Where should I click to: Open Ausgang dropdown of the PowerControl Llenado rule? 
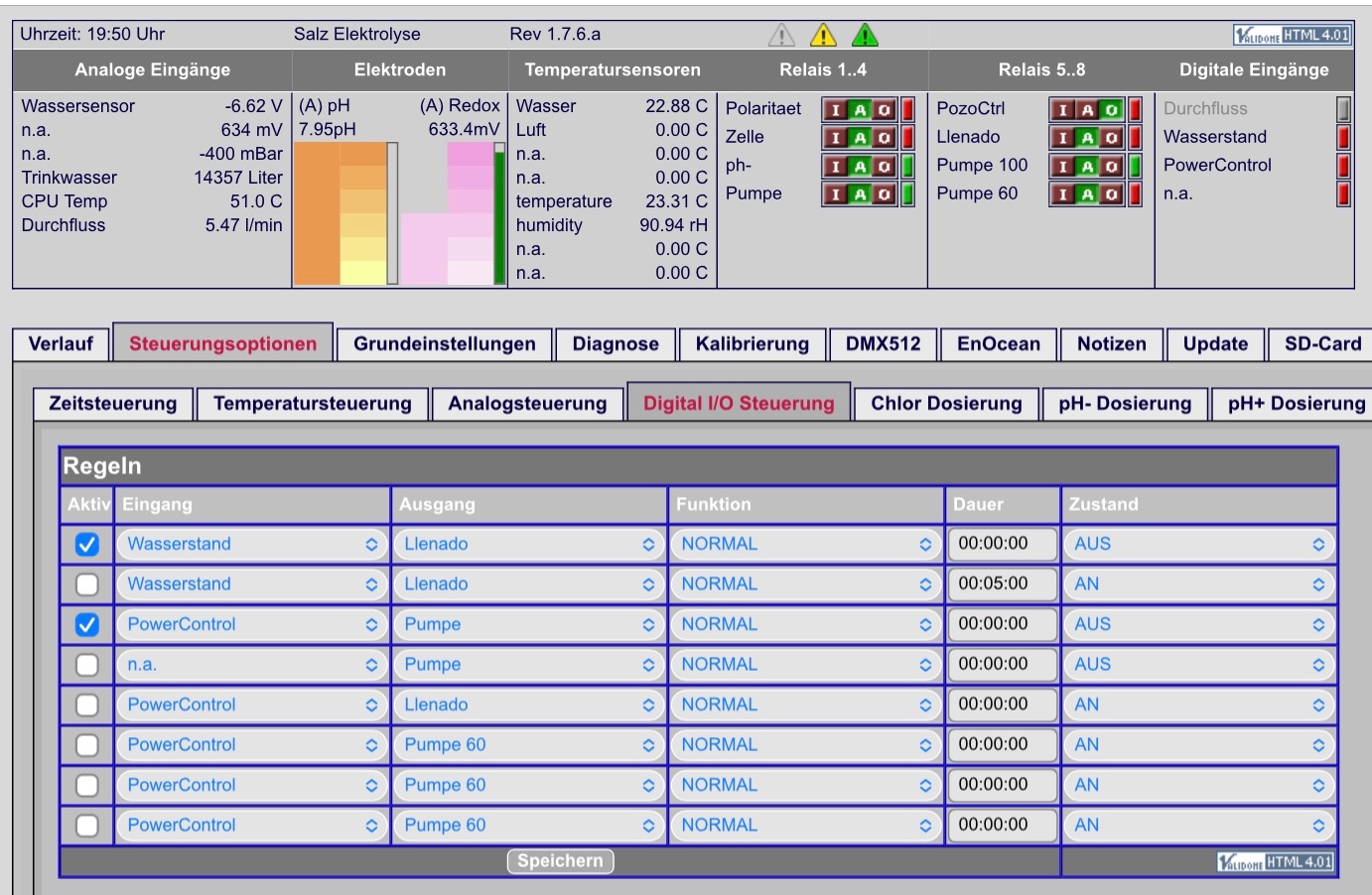(528, 705)
